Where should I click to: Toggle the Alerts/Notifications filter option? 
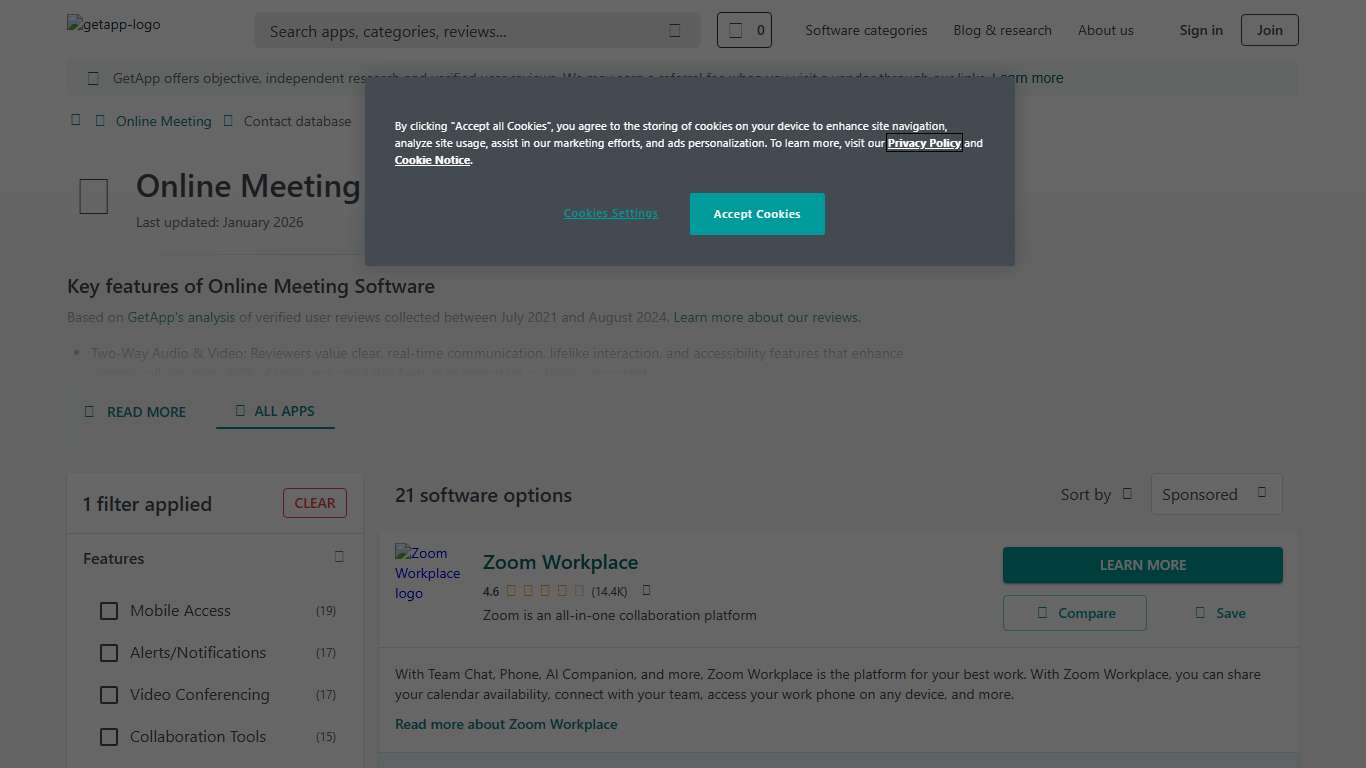pyautogui.click(x=109, y=652)
